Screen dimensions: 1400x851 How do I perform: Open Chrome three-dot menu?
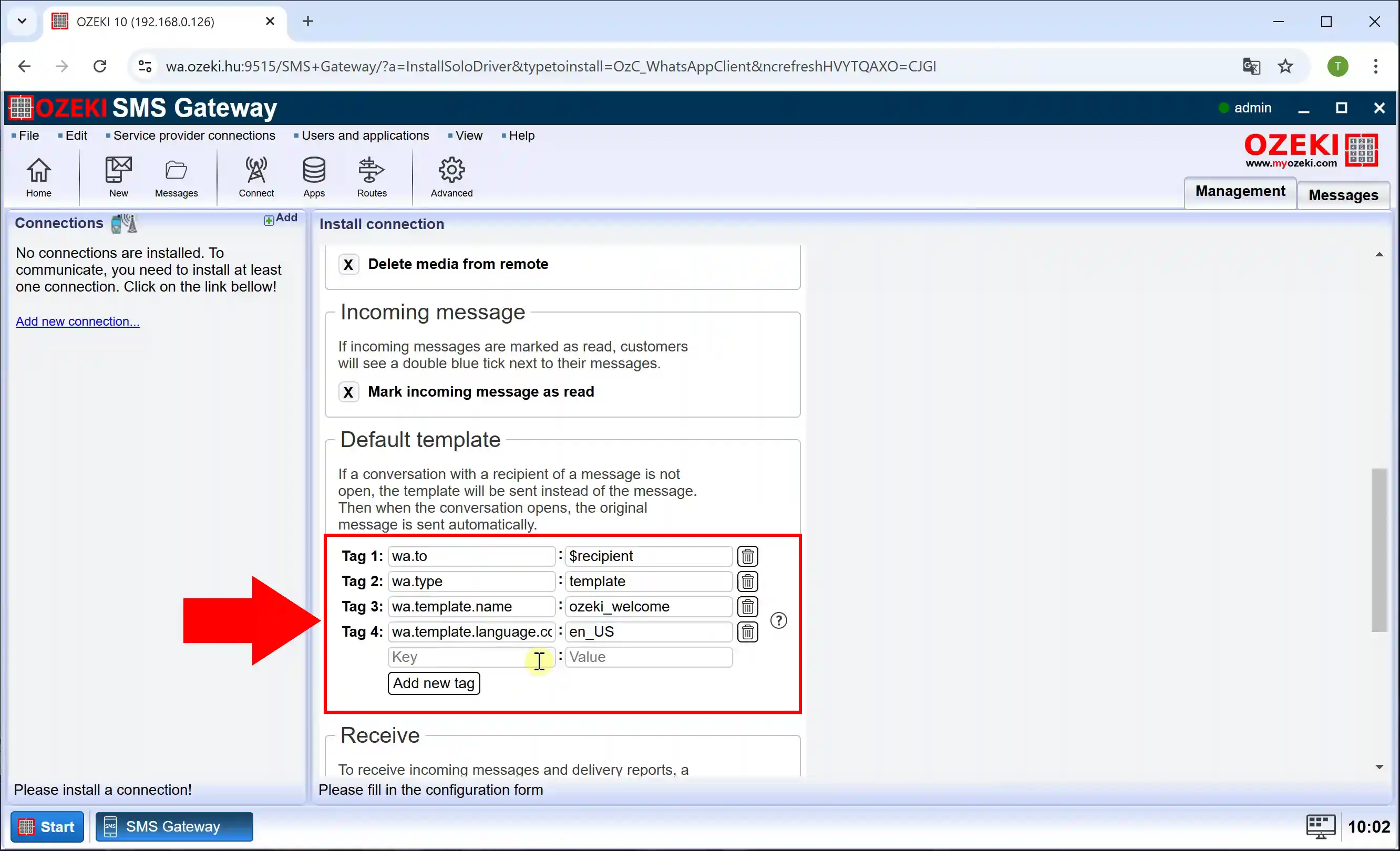pos(1376,67)
